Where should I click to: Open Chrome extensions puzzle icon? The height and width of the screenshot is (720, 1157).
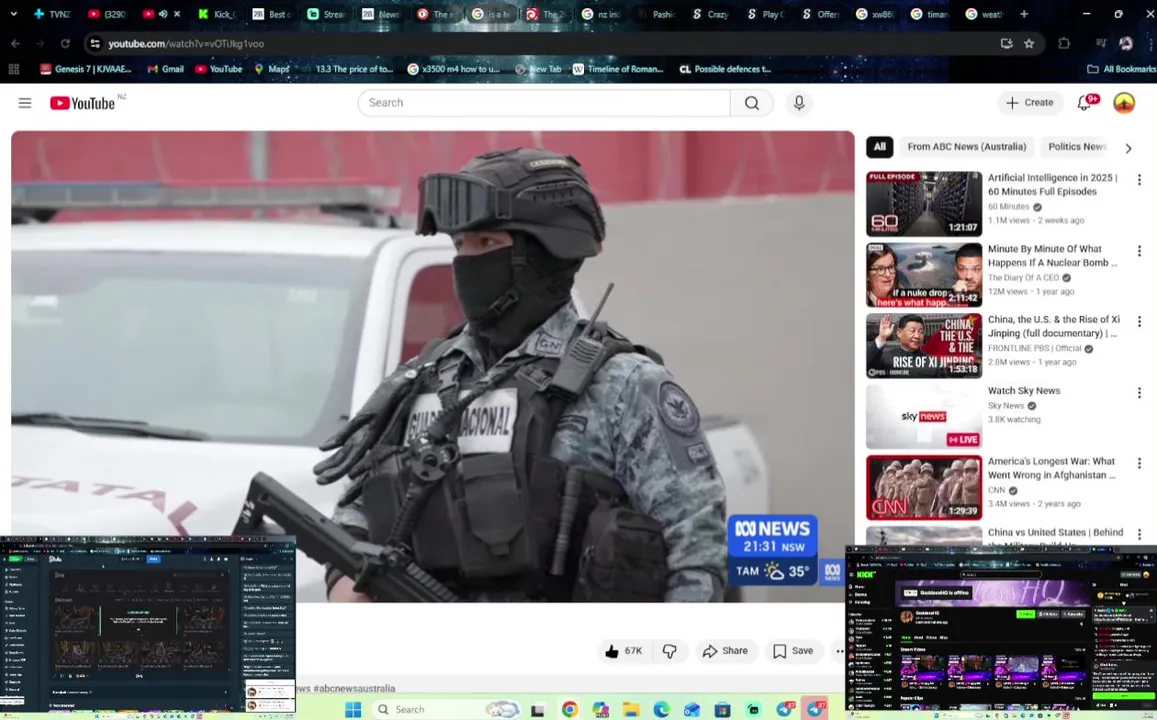[x=1063, y=44]
